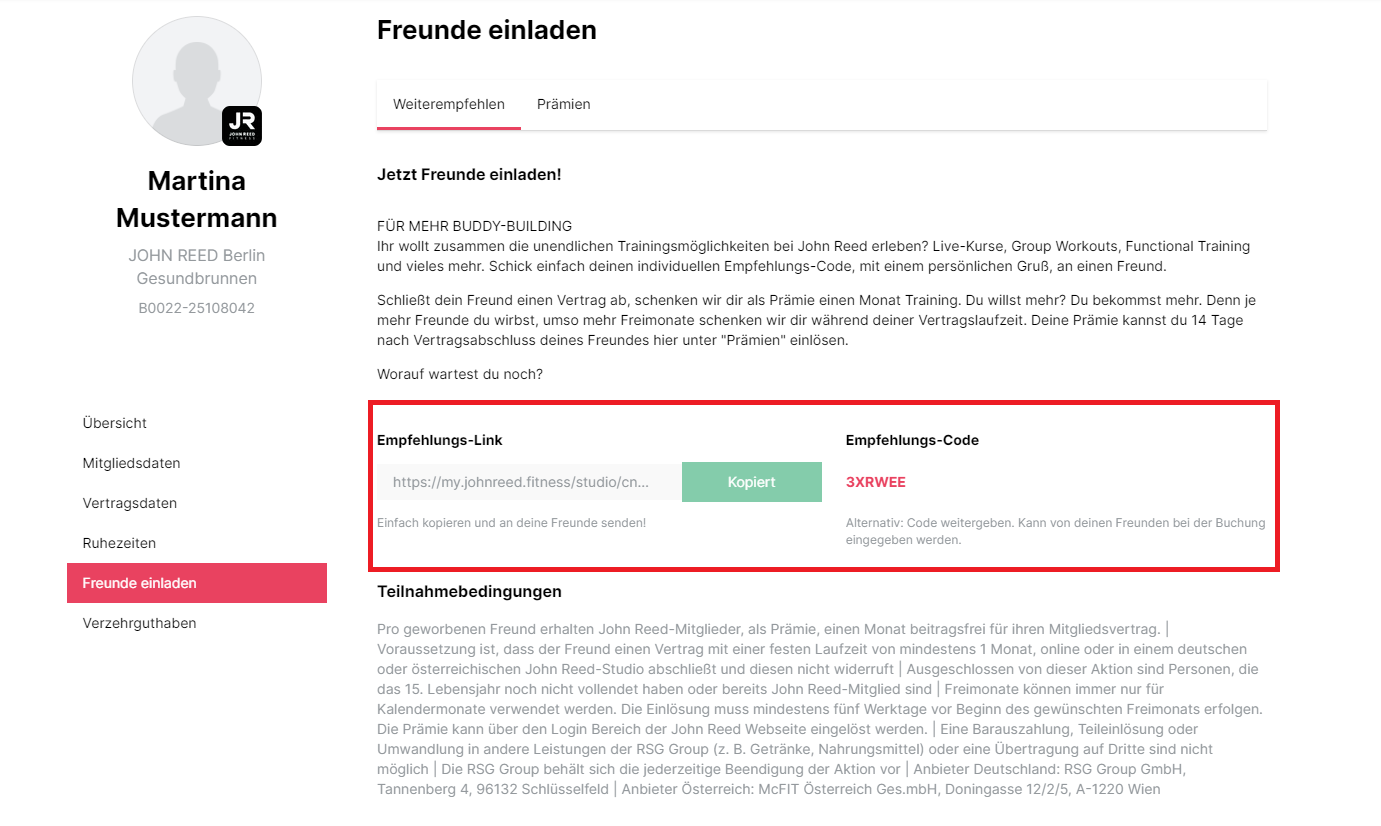Viewport: 1381px width, 826px height.
Task: Click the Teilnahmebedingungen heading
Action: point(469,592)
